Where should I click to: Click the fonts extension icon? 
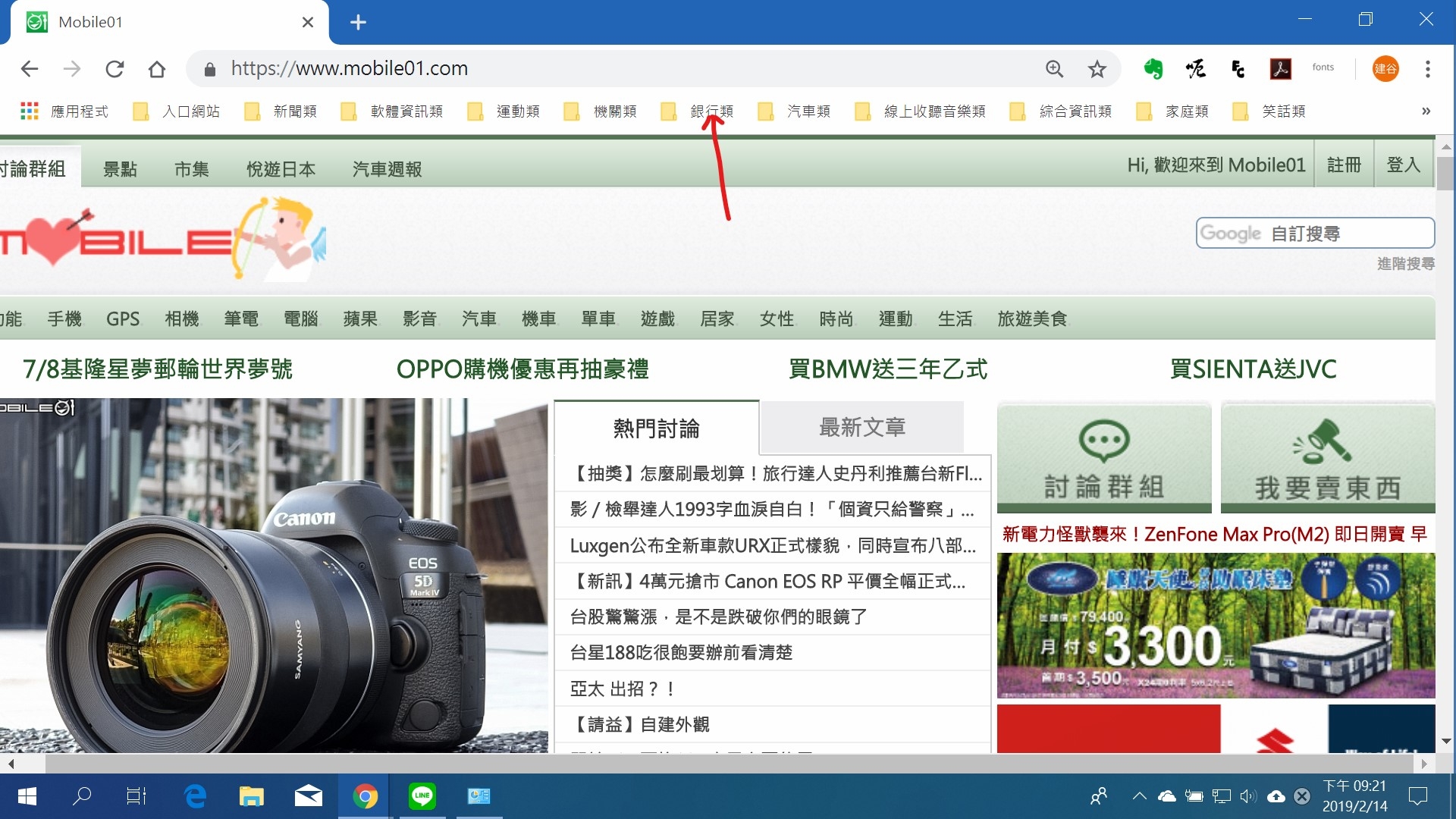1323,67
